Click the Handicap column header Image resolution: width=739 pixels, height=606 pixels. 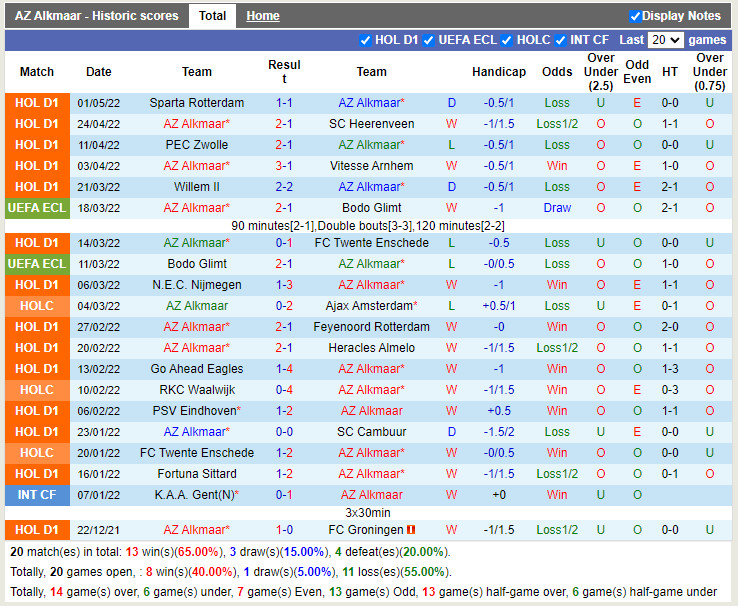498,72
